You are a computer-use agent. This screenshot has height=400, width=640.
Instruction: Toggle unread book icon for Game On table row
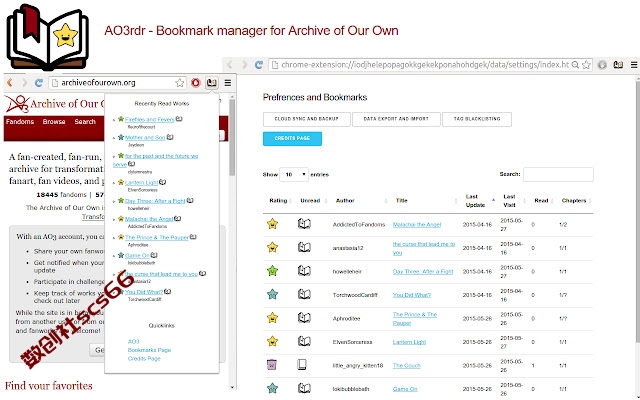tap(304, 388)
